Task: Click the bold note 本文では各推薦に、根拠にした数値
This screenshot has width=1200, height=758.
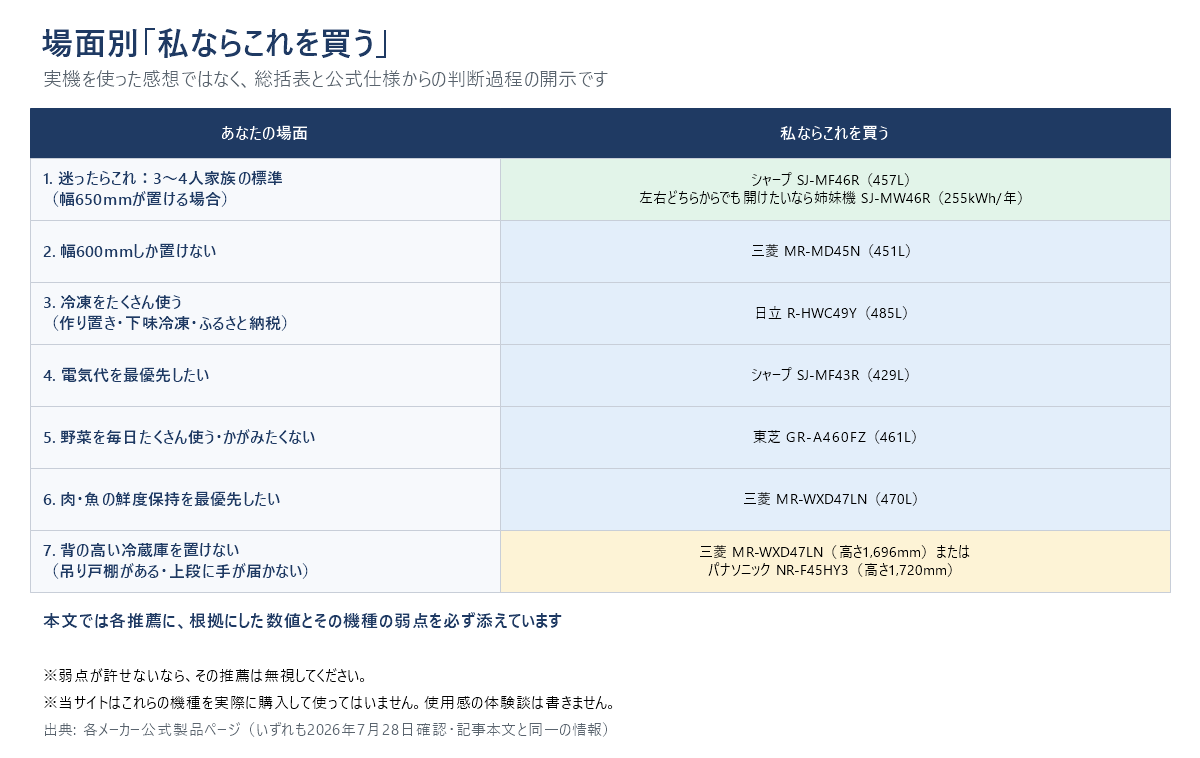Action: pyautogui.click(x=302, y=621)
